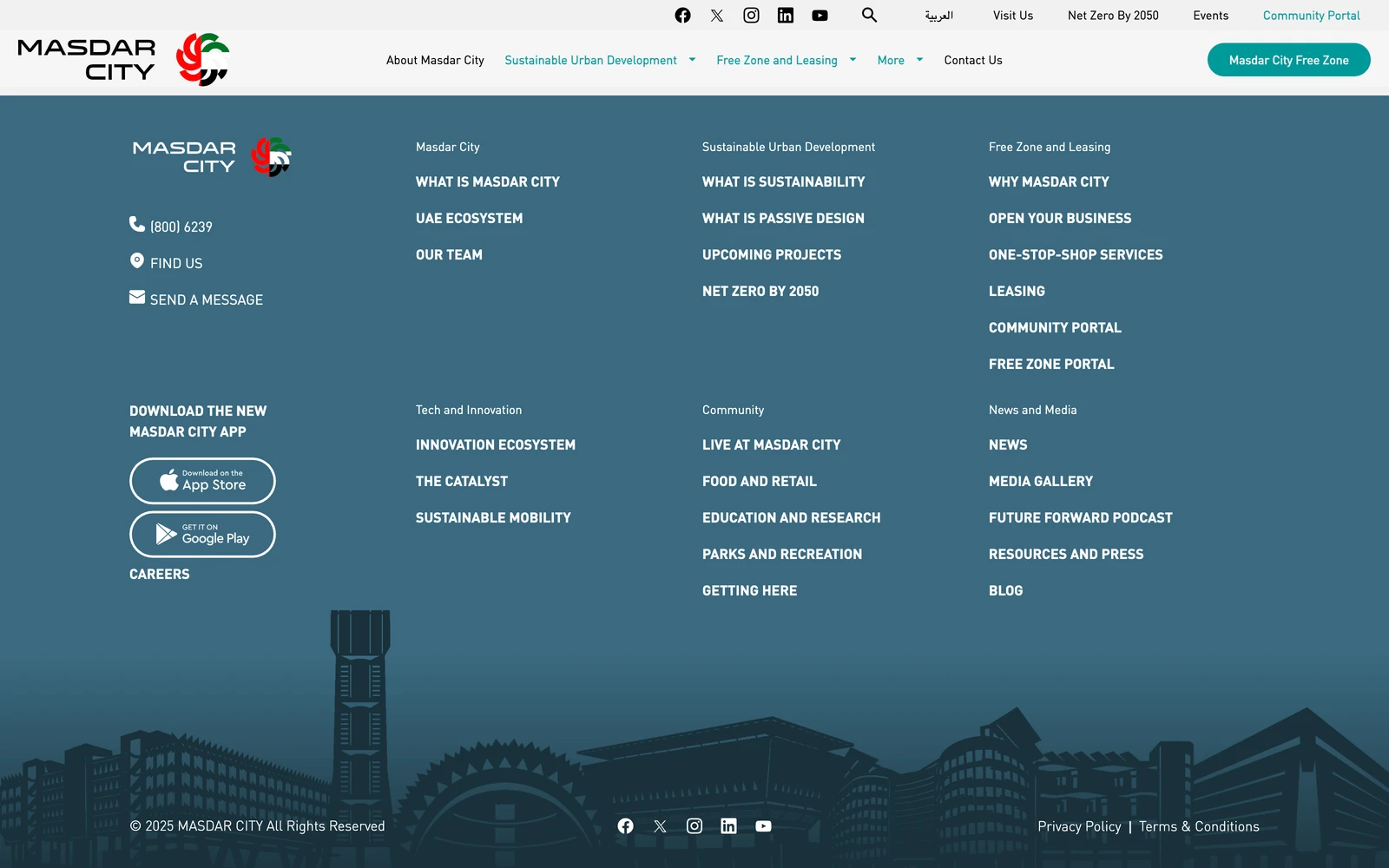Click Get it on Google Play badge
The width and height of the screenshot is (1389, 868).
[202, 535]
